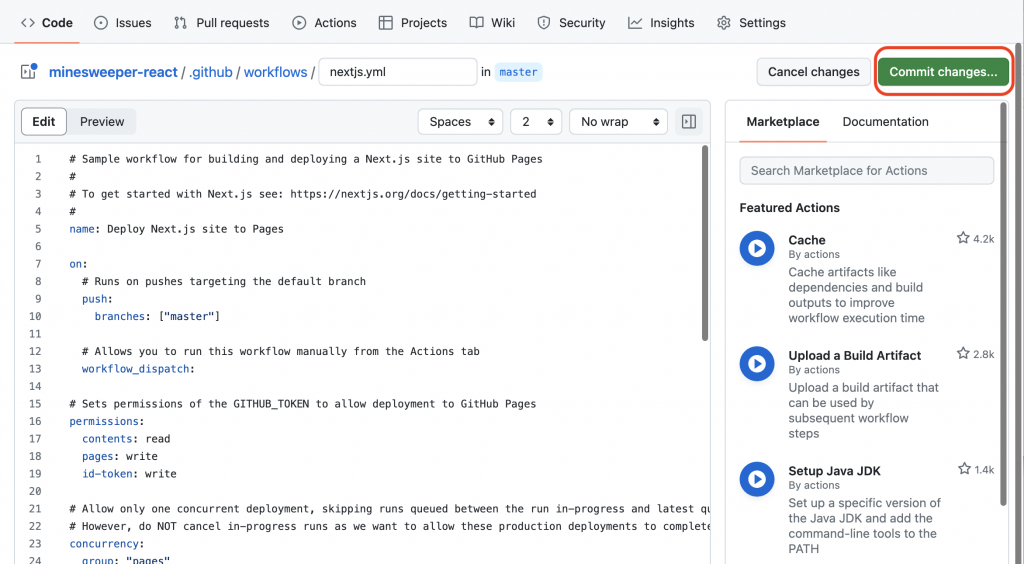Viewport: 1024px width, 564px height.
Task: Click the 'branches: ["master"]' line
Action: pyautogui.click(x=157, y=316)
